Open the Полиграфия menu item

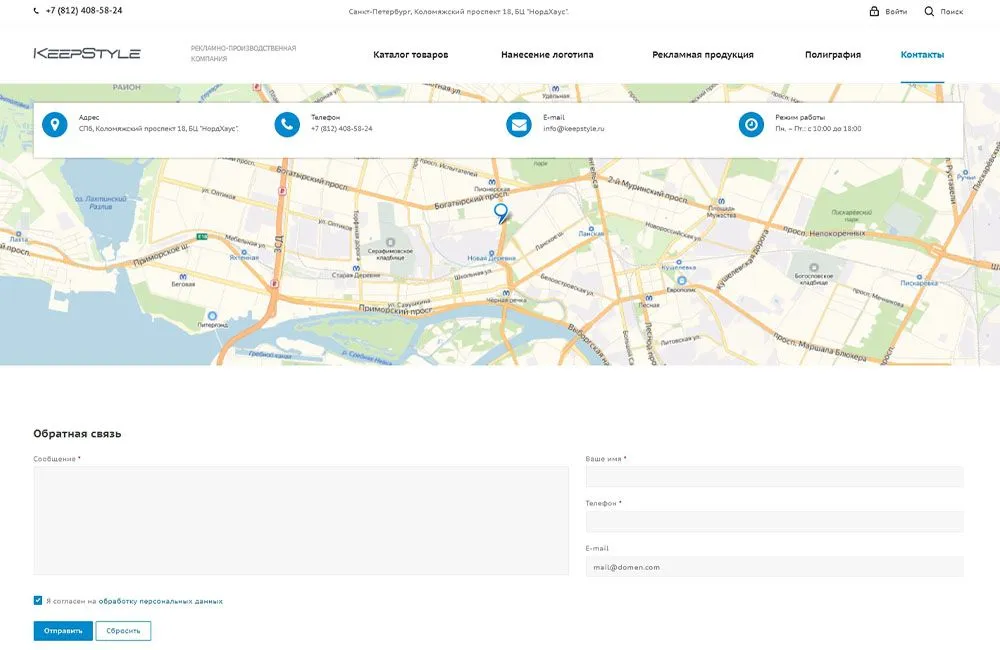pyautogui.click(x=832, y=55)
